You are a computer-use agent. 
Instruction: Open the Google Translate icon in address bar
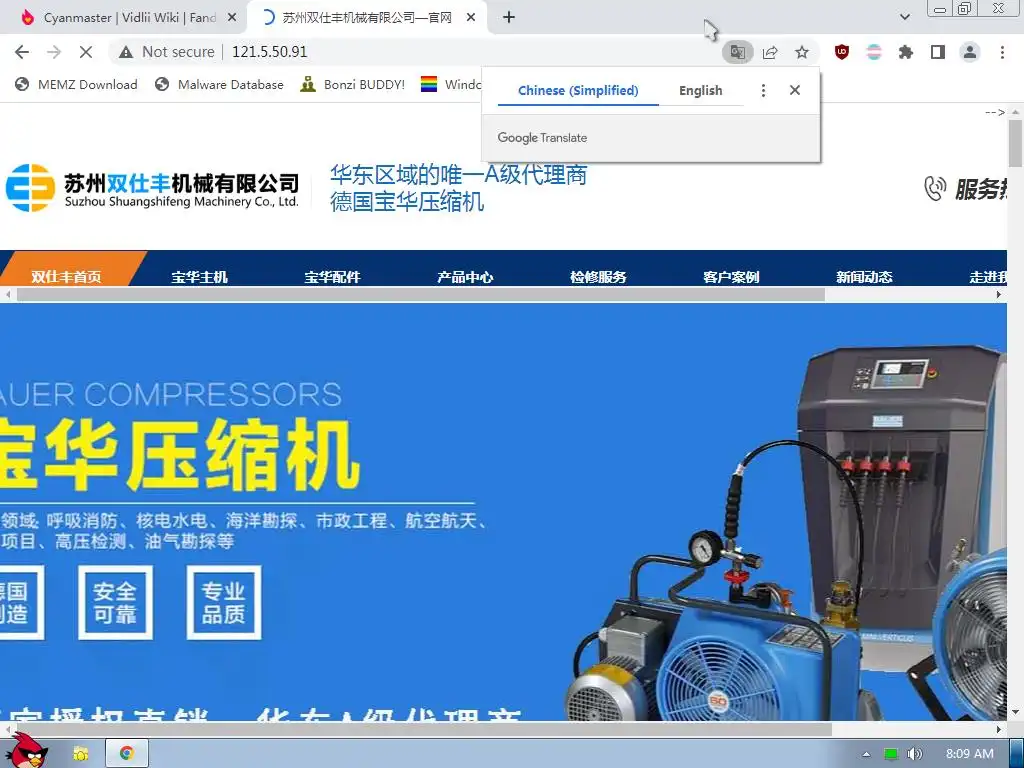click(x=738, y=52)
